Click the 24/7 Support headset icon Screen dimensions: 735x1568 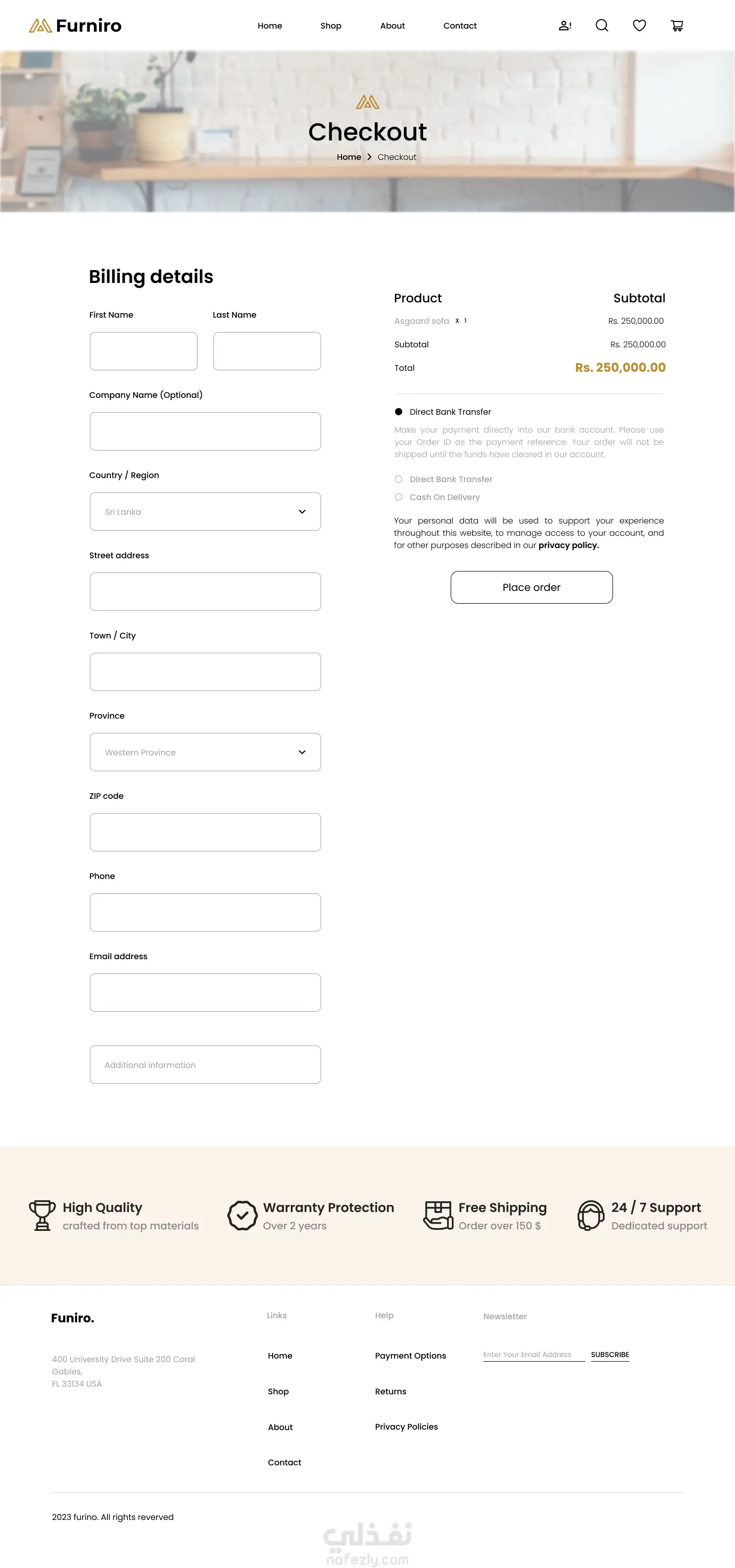pyautogui.click(x=590, y=1215)
